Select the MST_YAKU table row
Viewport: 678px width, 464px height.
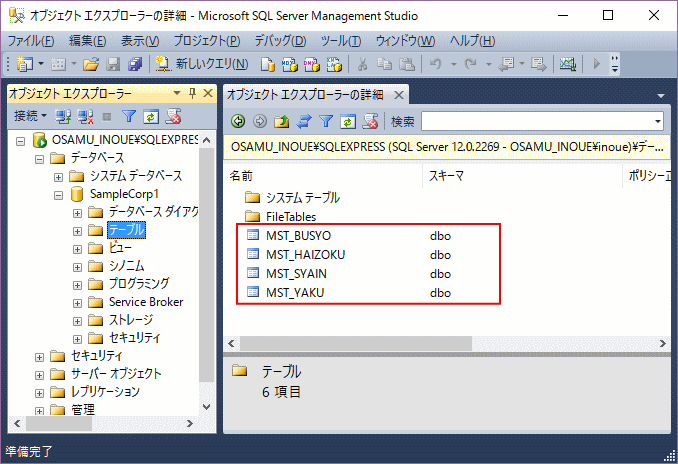[x=349, y=293]
